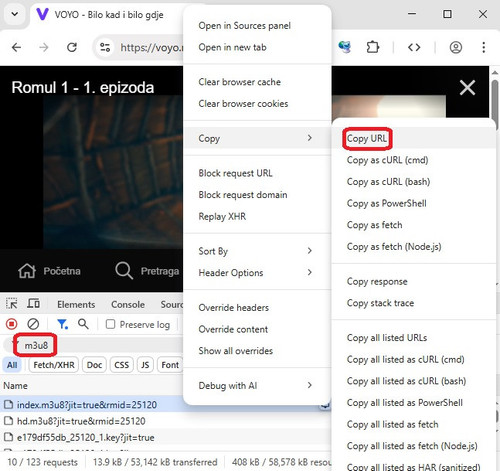Select Copy all listed URLs
Viewport: 500px width, 471px height.
tap(414, 338)
